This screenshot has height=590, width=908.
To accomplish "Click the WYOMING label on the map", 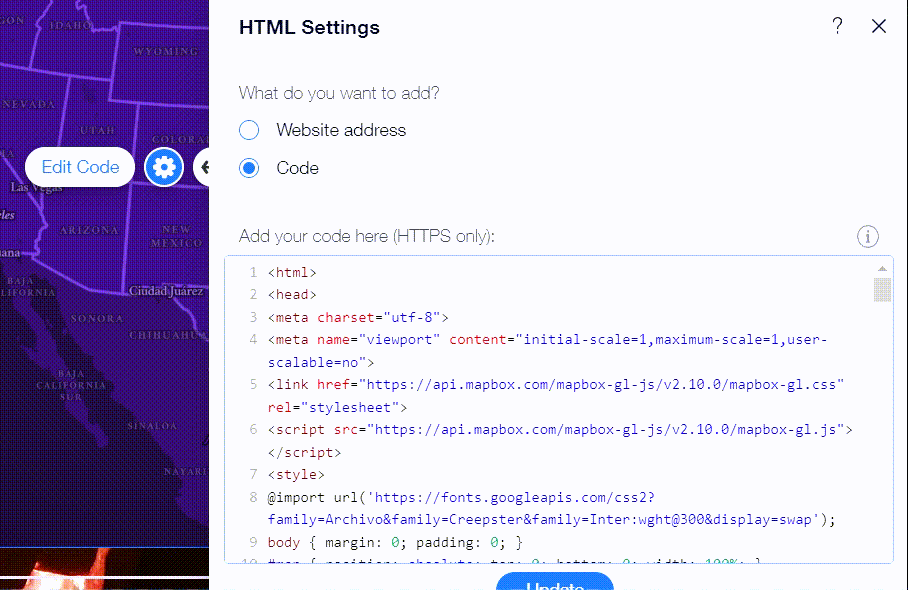I will (166, 52).
